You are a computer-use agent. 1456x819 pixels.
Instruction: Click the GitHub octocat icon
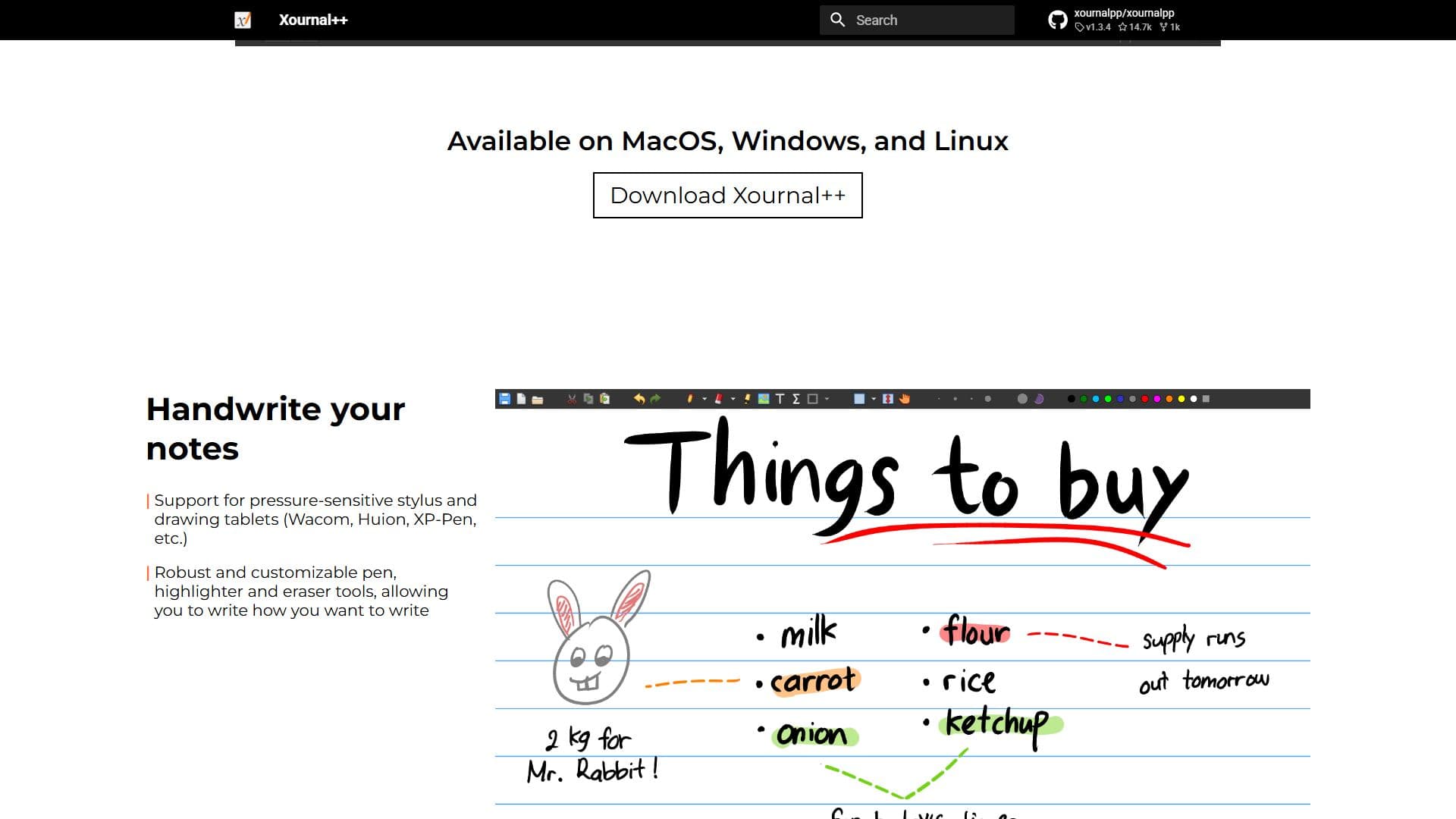(x=1057, y=20)
